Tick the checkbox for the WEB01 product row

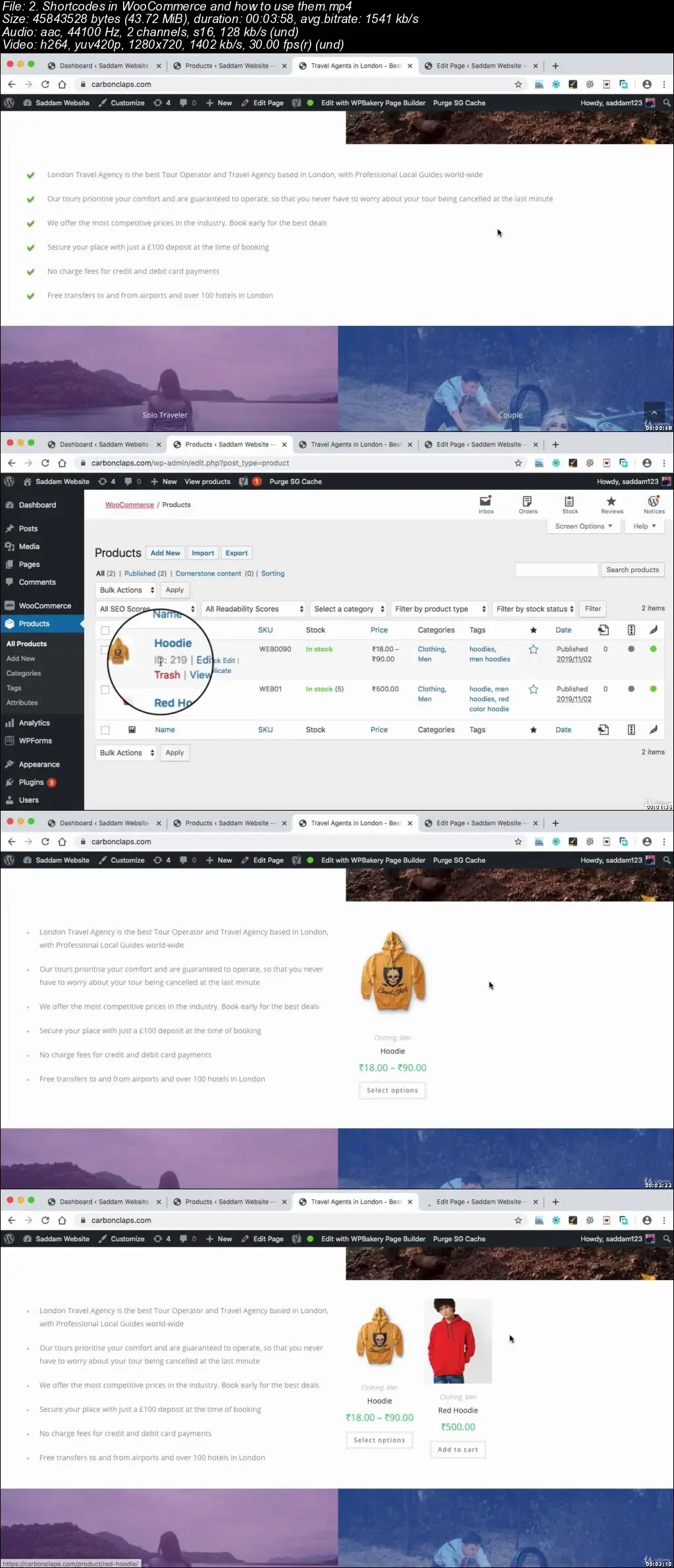[x=105, y=689]
